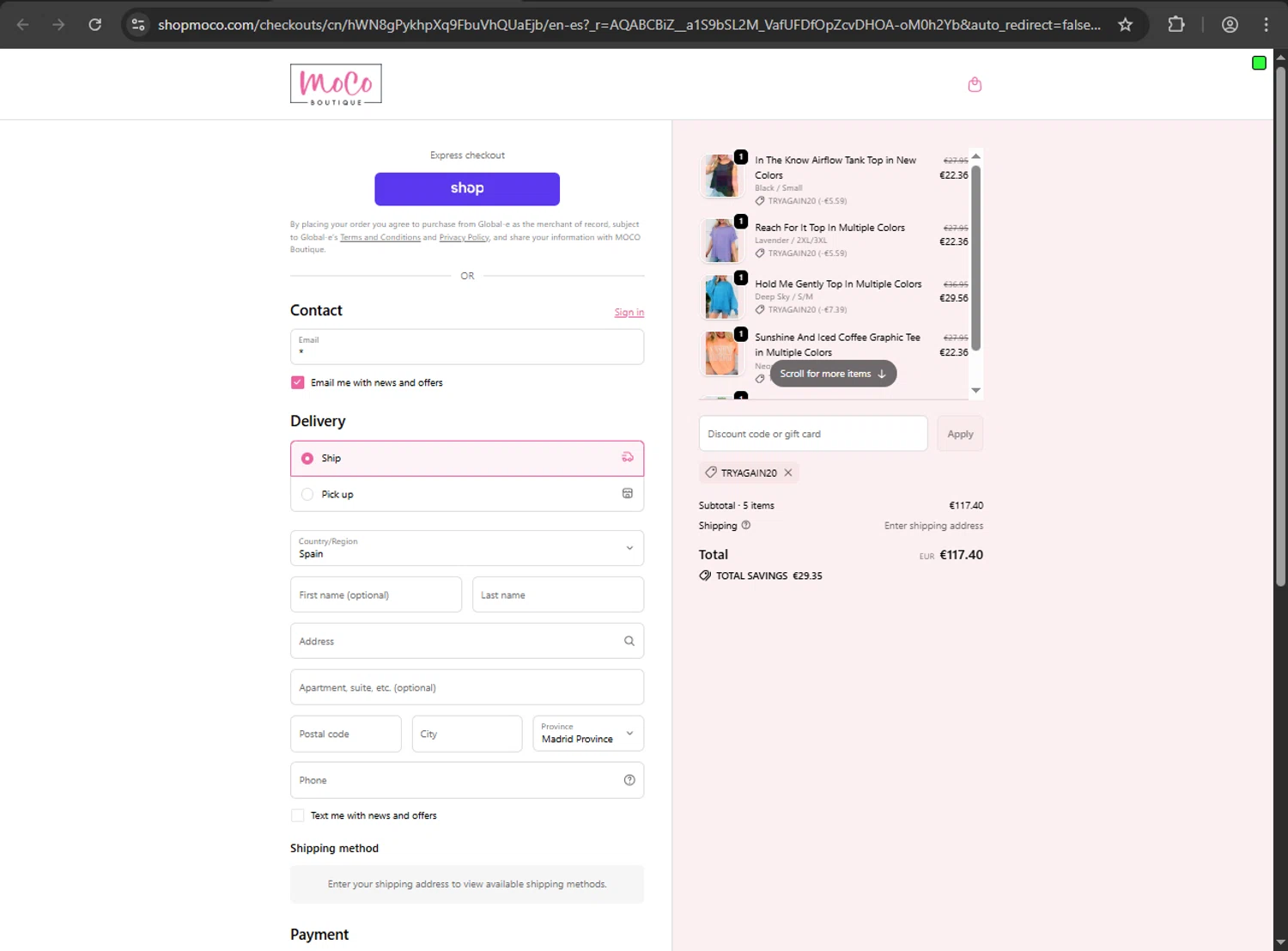Open the Country/Region dropdown
This screenshot has height=951, width=1288.
[467, 548]
